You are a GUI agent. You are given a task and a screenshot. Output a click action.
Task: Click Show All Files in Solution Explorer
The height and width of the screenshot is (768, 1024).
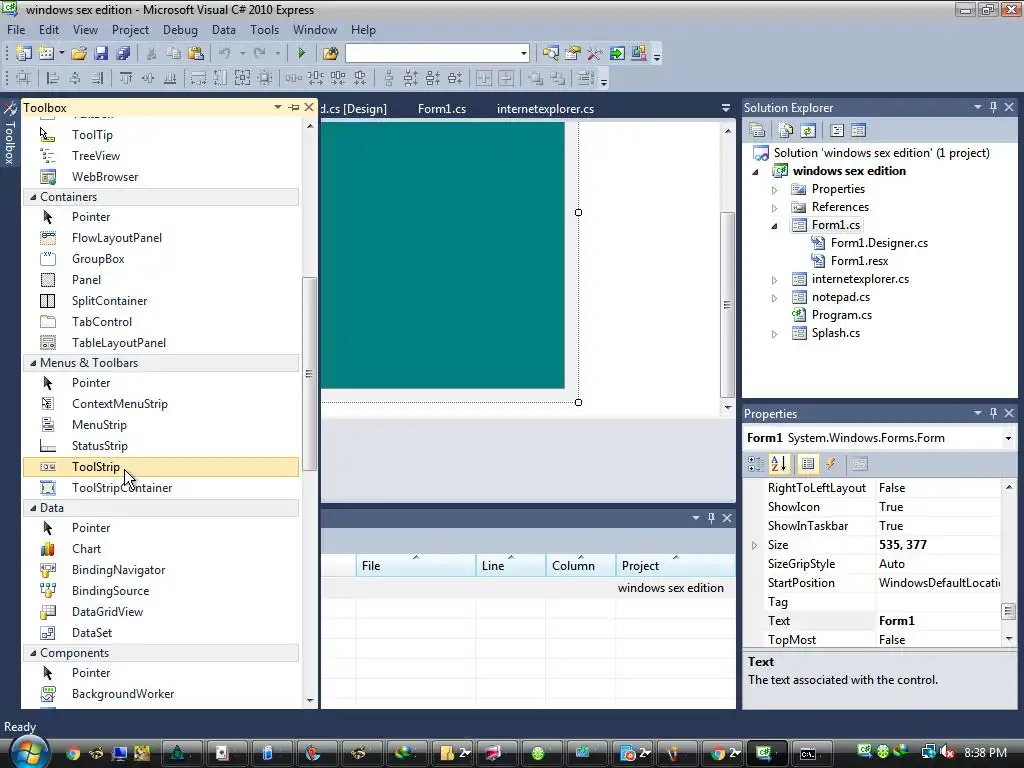786,131
